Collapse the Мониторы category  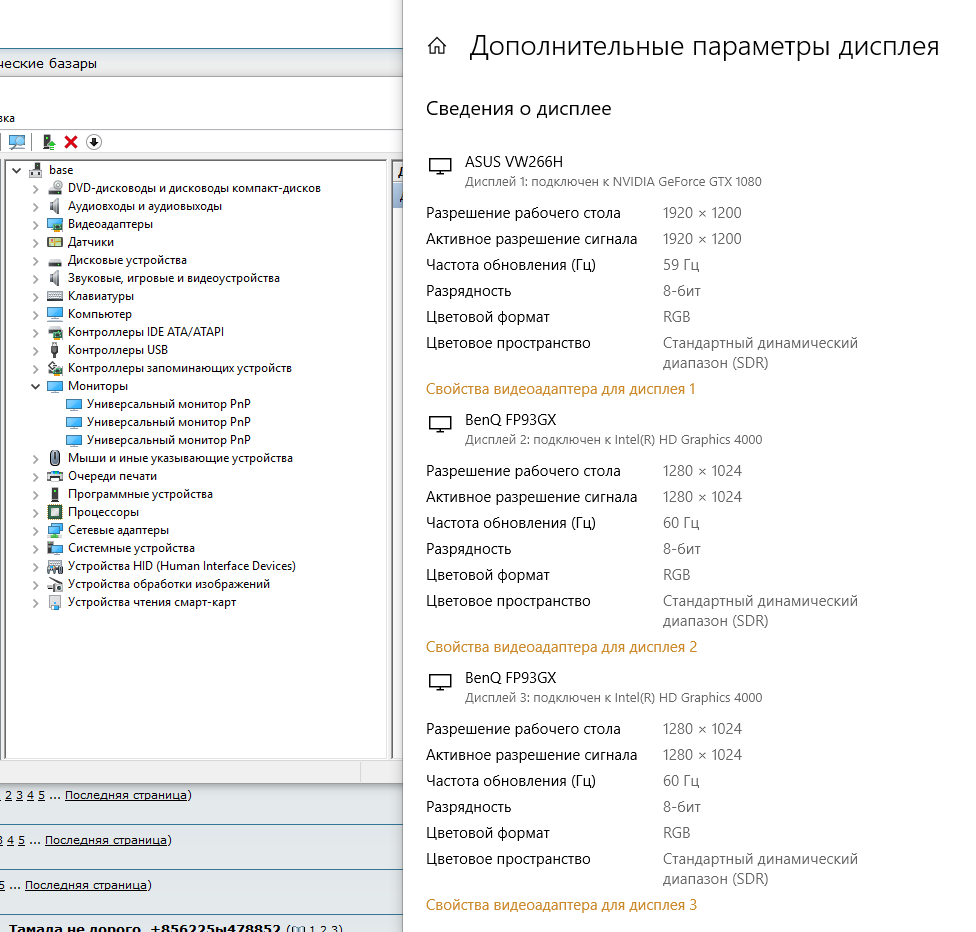(35, 386)
